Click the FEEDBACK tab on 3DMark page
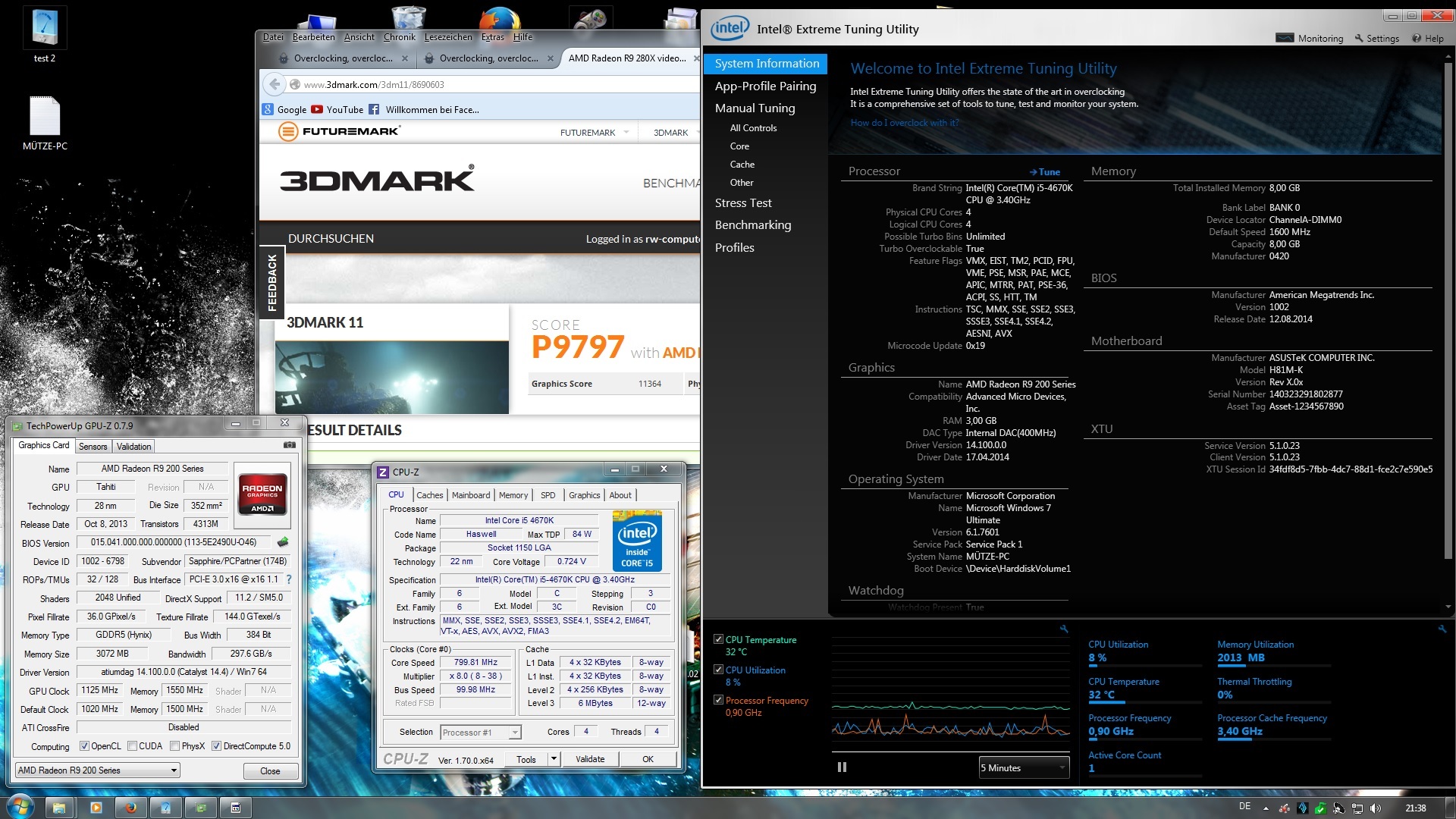This screenshot has height=819, width=1456. pos(272,283)
